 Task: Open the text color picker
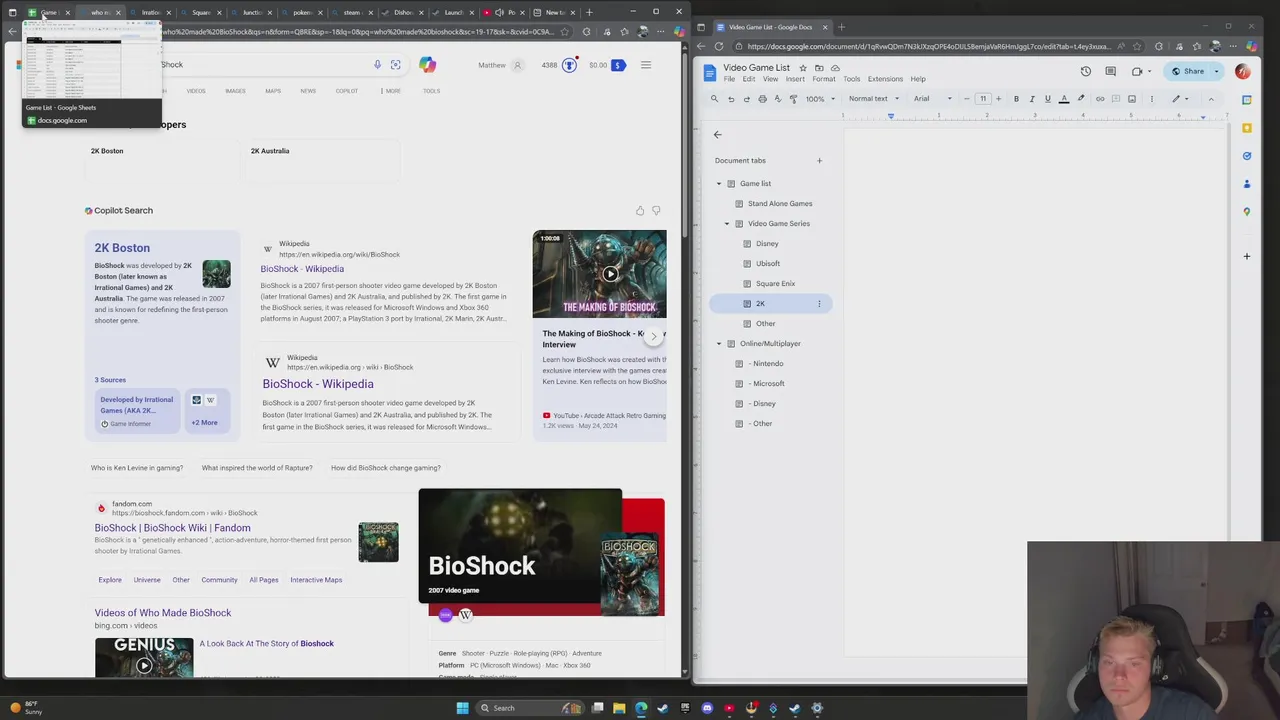1064,99
